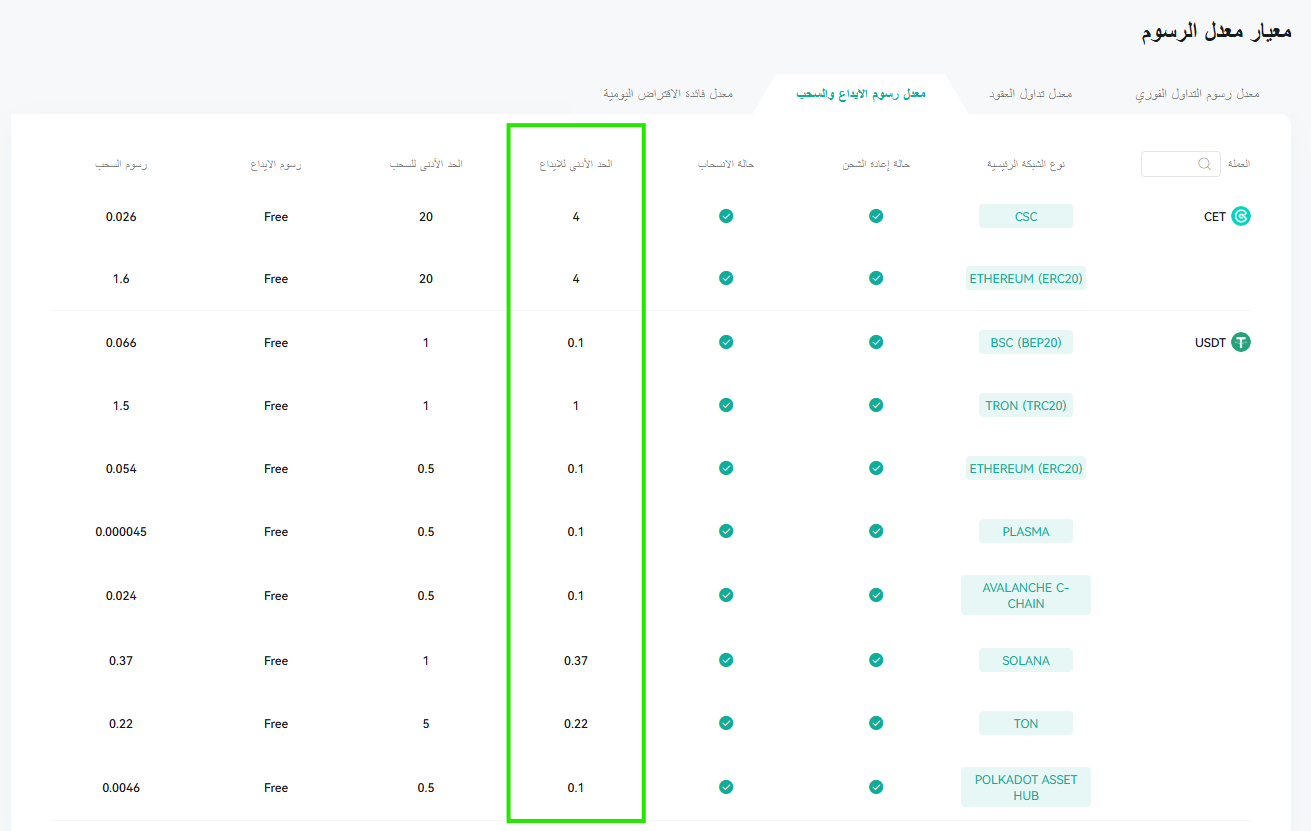Click PLASMA recharge status check icon
This screenshot has height=831, width=1311.
coord(876,531)
